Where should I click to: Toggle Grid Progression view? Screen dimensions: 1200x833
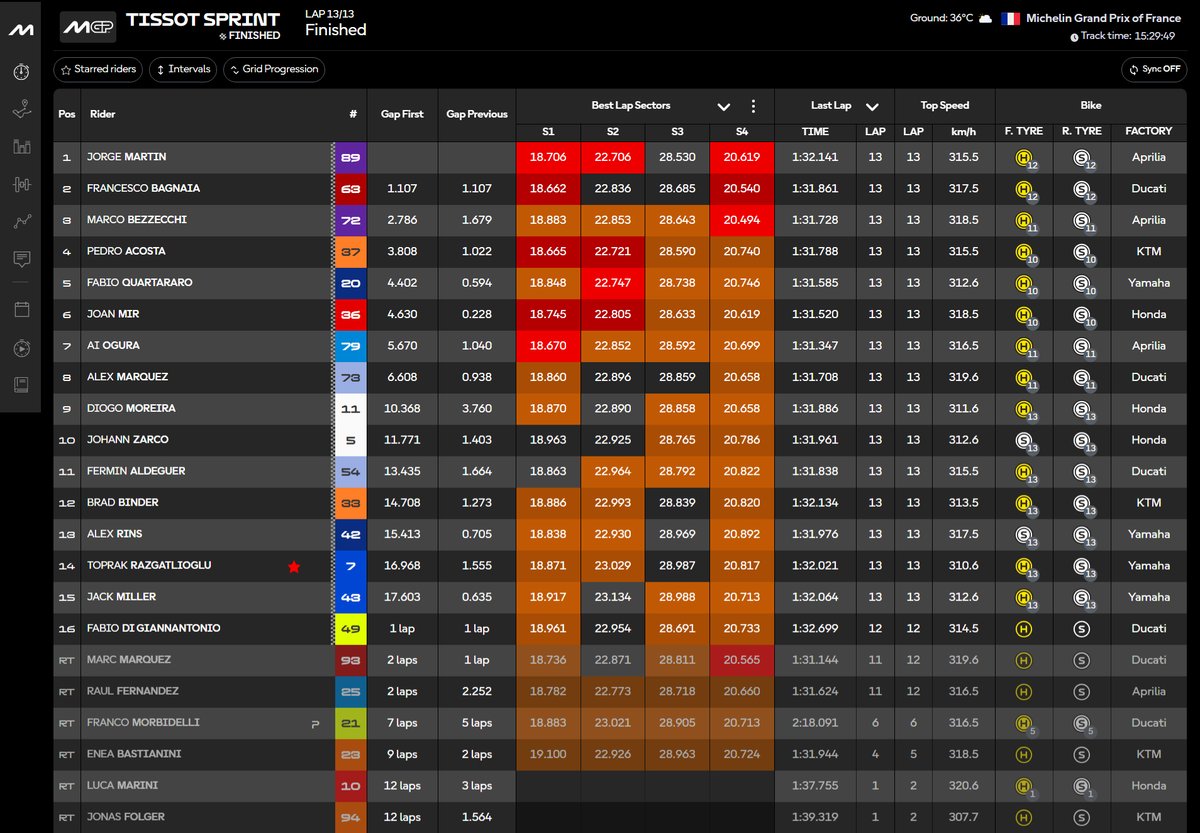274,69
